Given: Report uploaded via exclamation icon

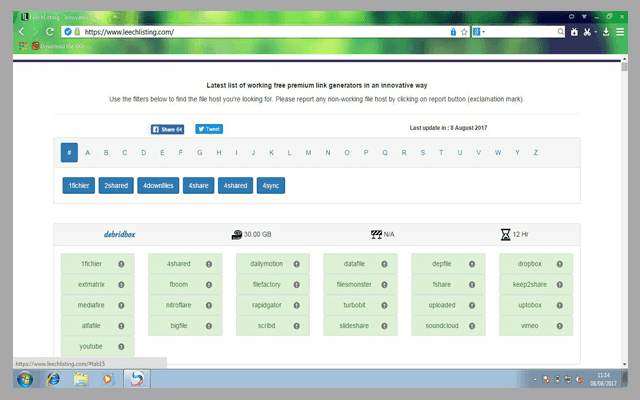Looking at the screenshot, I should pos(472,305).
